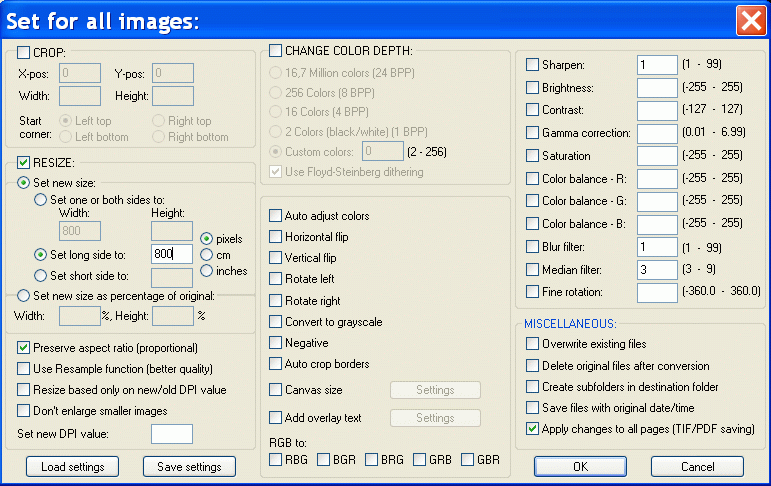Click the Set new DPI value field
Image resolution: width=771 pixels, height=486 pixels.
172,434
